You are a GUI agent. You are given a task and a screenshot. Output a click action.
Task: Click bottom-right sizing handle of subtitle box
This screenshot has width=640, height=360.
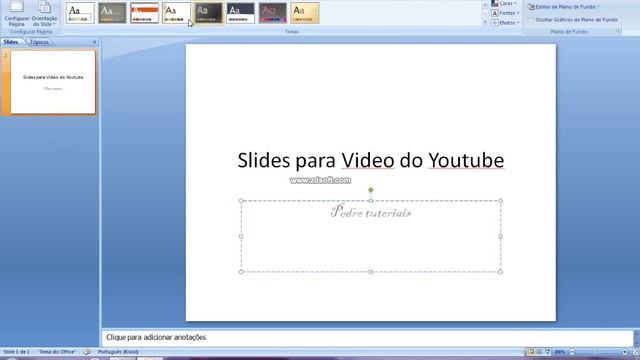500,272
